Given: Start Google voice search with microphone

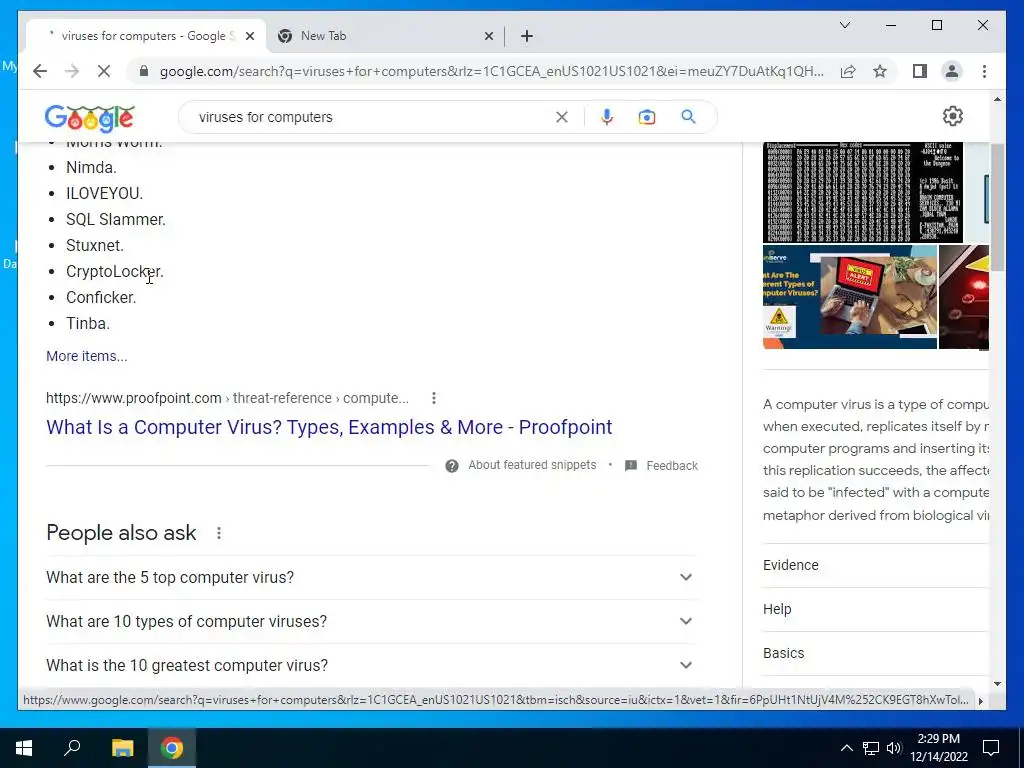Looking at the screenshot, I should click(607, 117).
